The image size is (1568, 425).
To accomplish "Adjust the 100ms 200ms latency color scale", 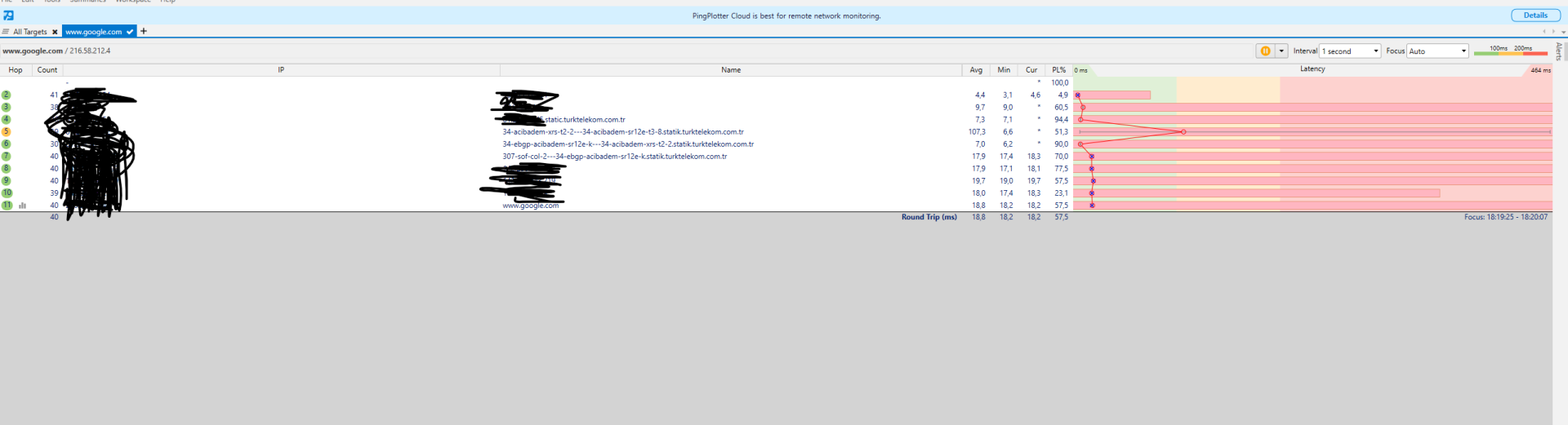I will tap(1510, 50).
